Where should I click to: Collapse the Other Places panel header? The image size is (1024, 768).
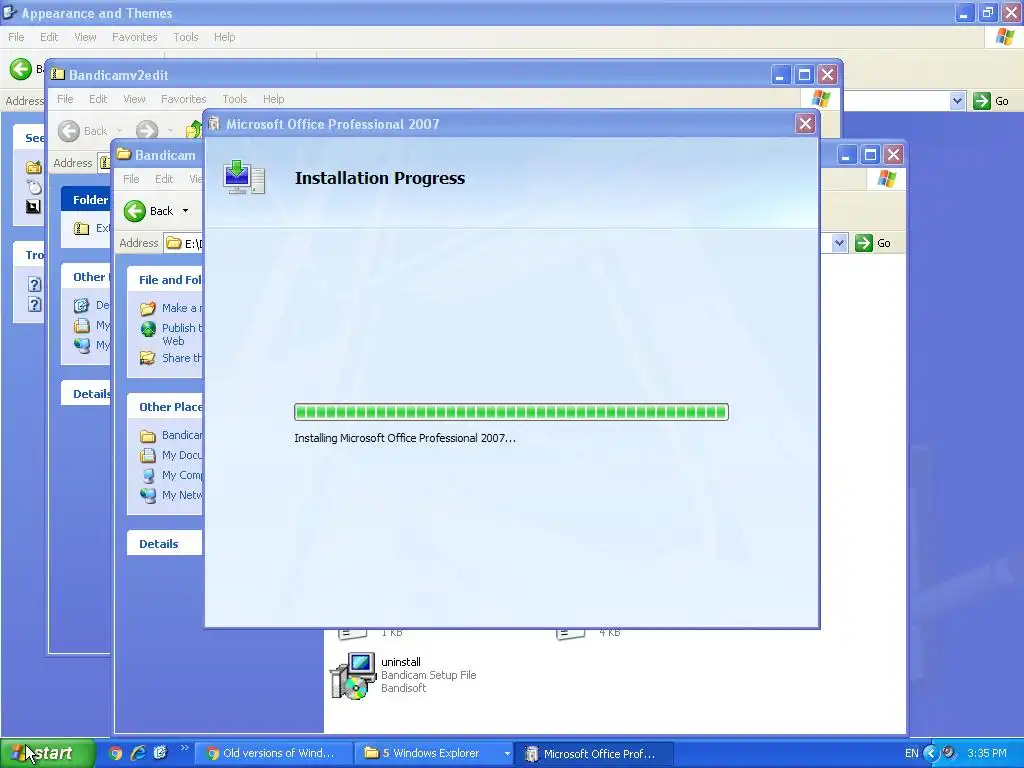[165, 407]
